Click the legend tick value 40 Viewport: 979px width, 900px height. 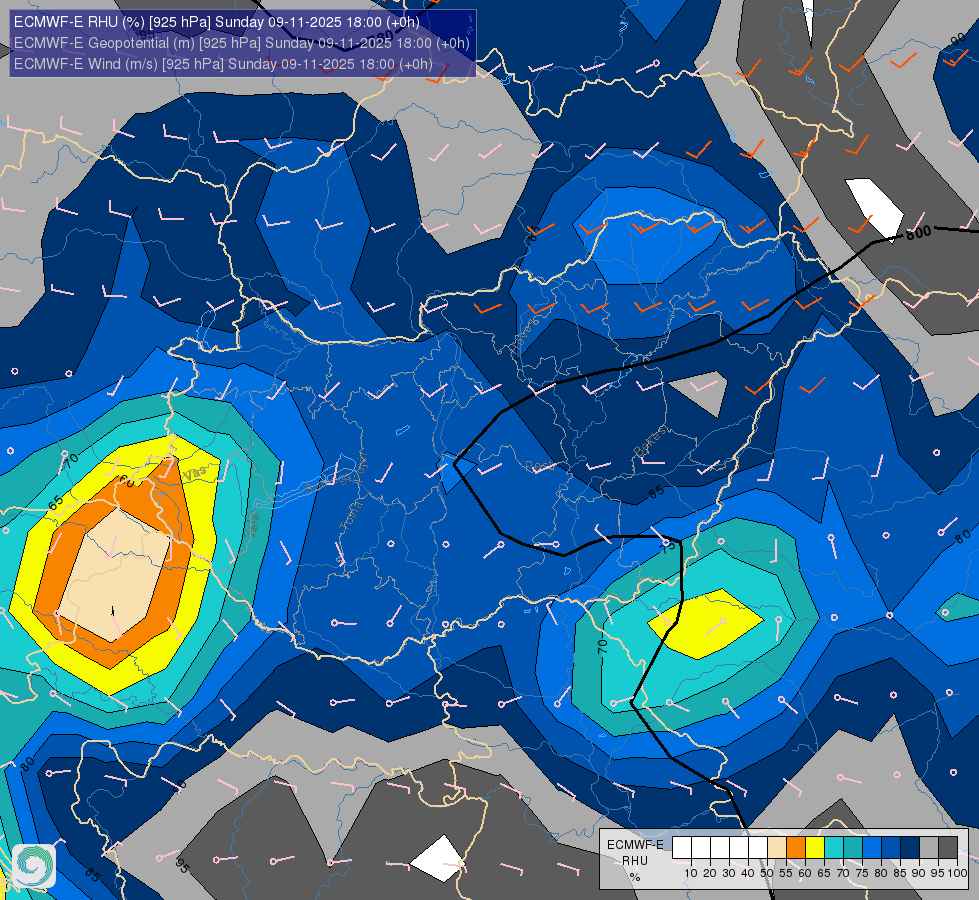coord(748,873)
